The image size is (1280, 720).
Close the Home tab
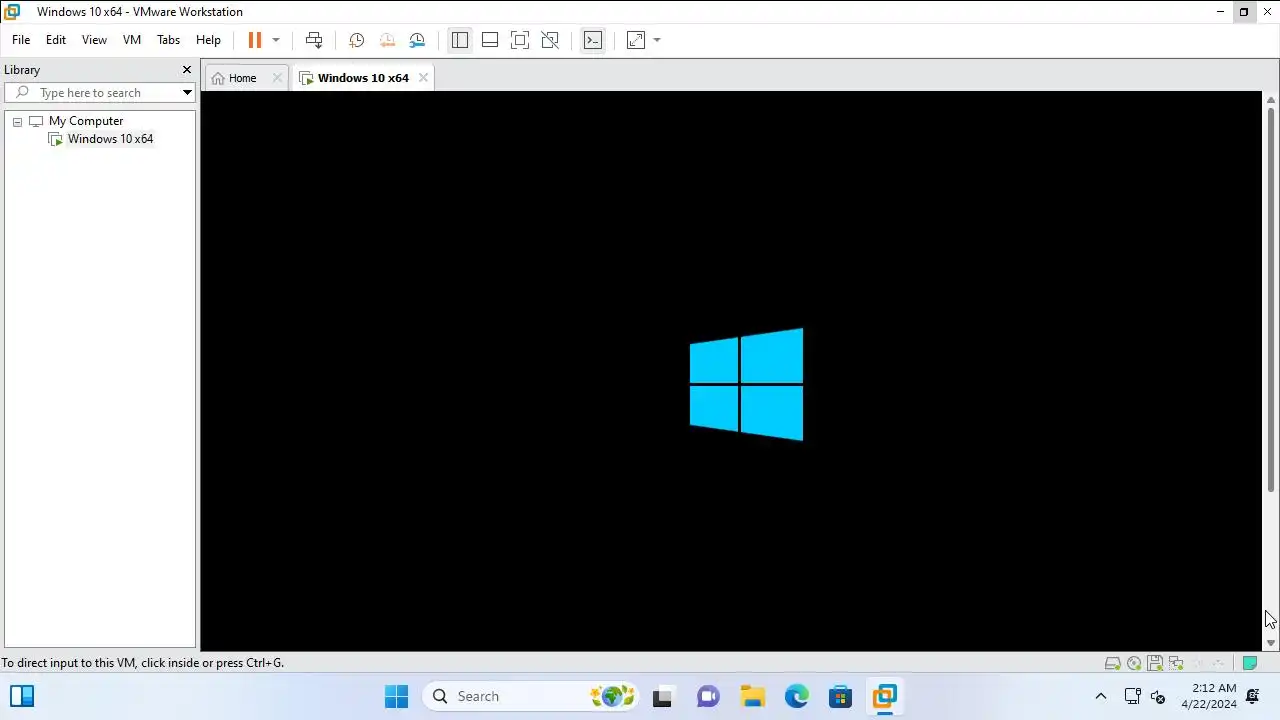277,78
